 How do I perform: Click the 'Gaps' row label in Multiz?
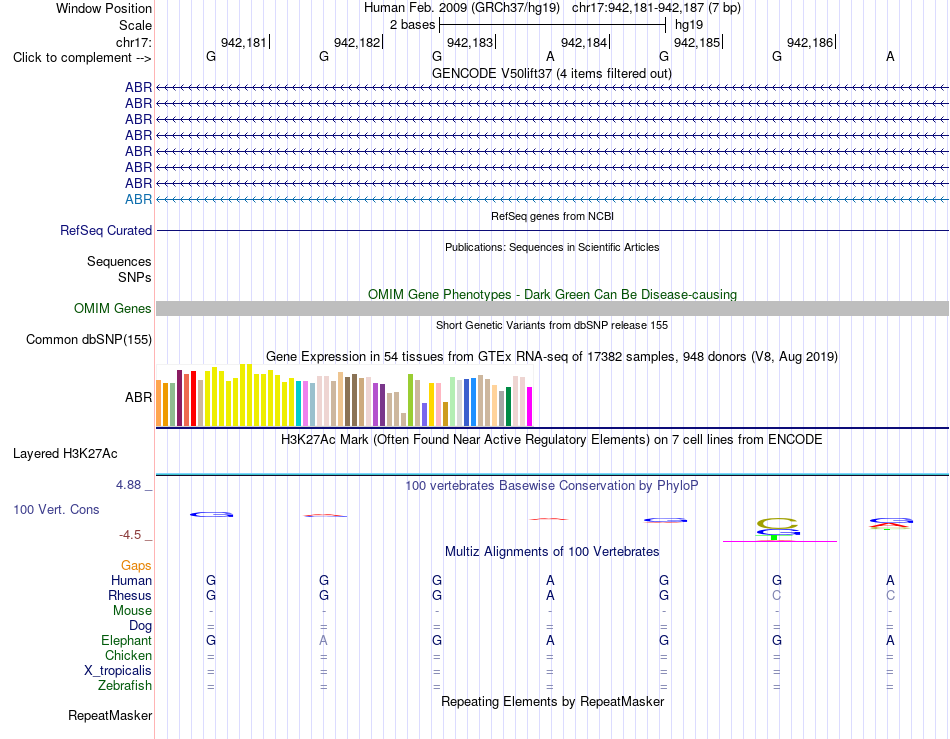(x=136, y=565)
